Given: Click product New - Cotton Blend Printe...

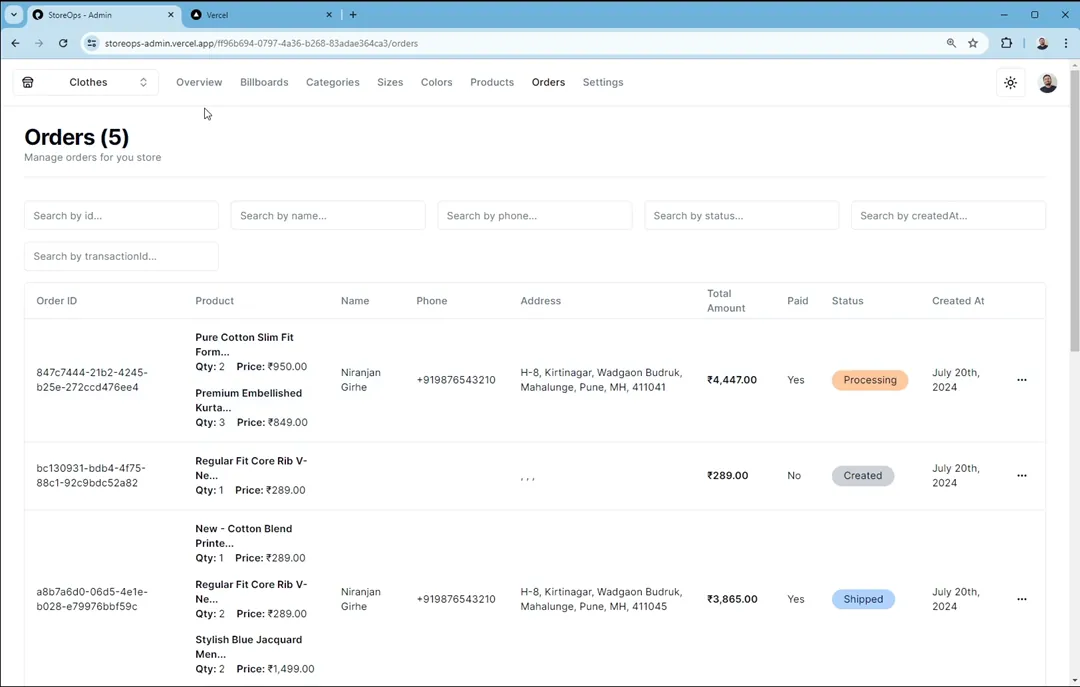Looking at the screenshot, I should [x=243, y=536].
